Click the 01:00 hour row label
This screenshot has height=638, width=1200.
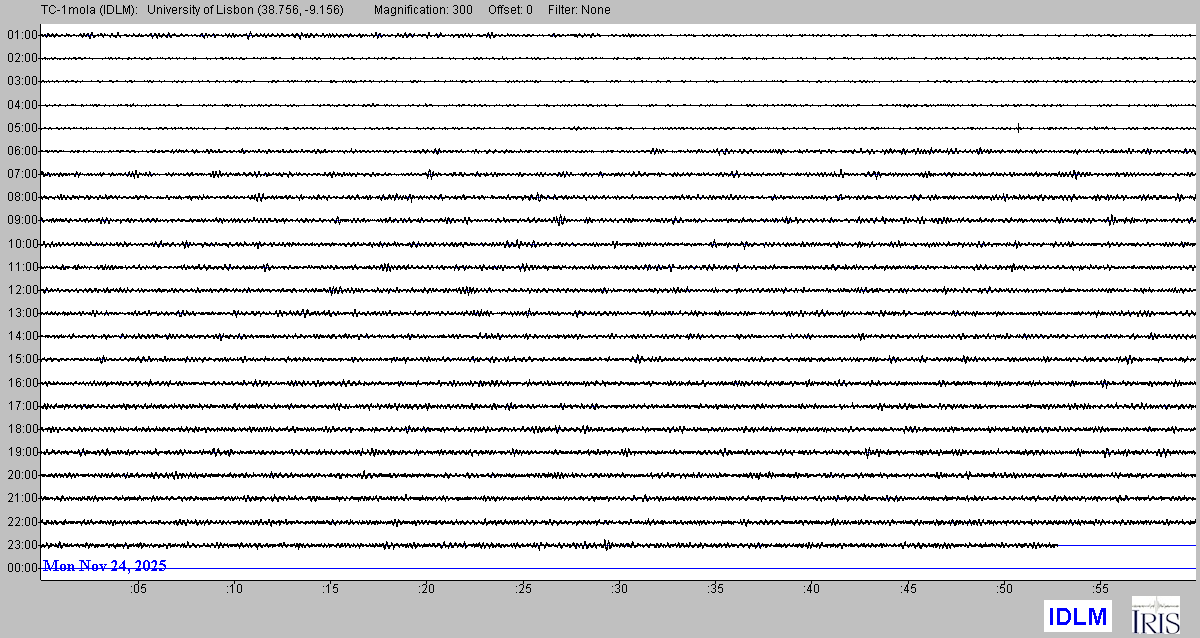(21, 35)
